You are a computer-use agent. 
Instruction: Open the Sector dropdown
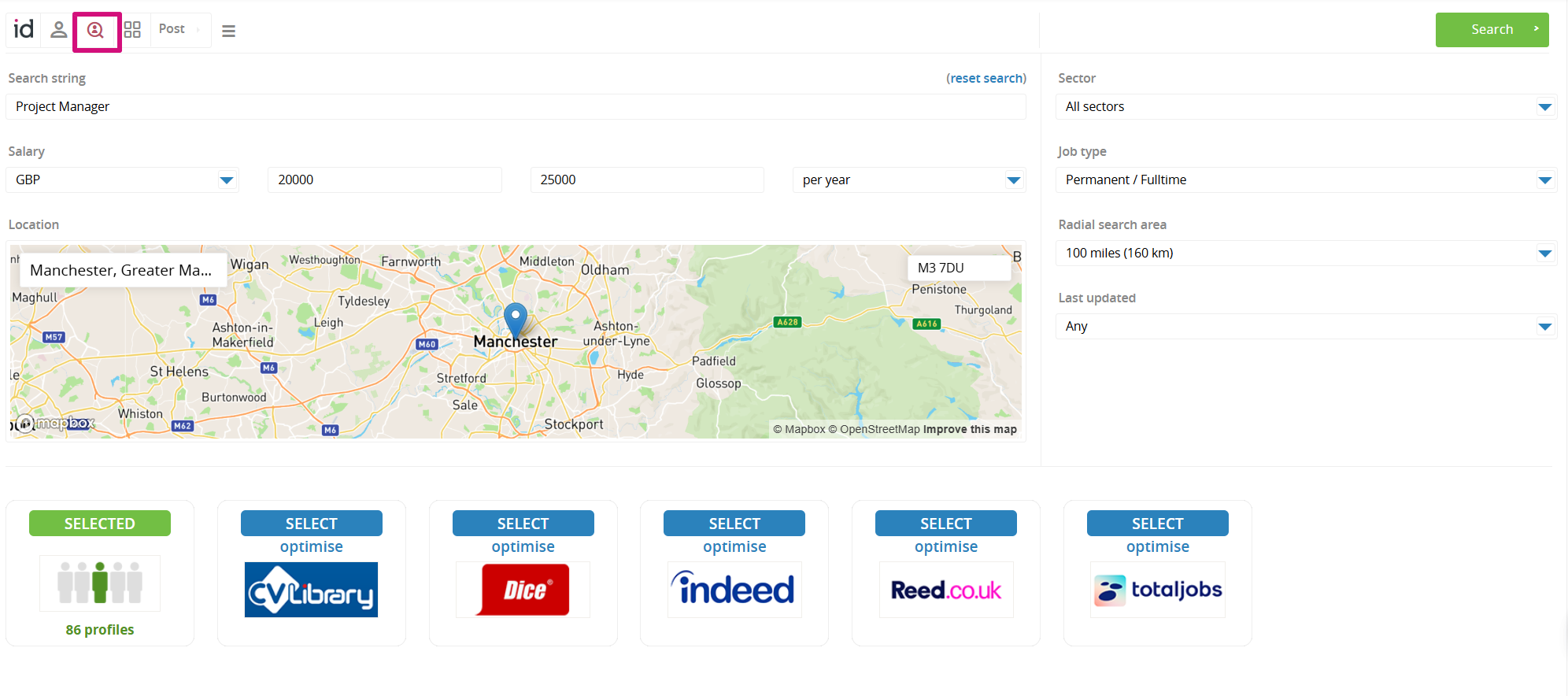1306,107
